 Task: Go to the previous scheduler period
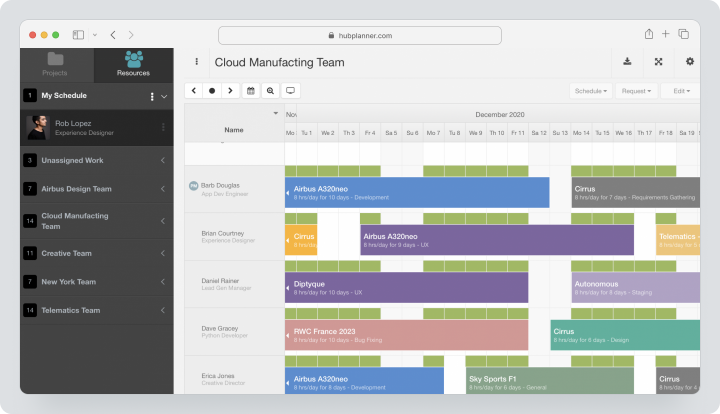click(x=194, y=91)
